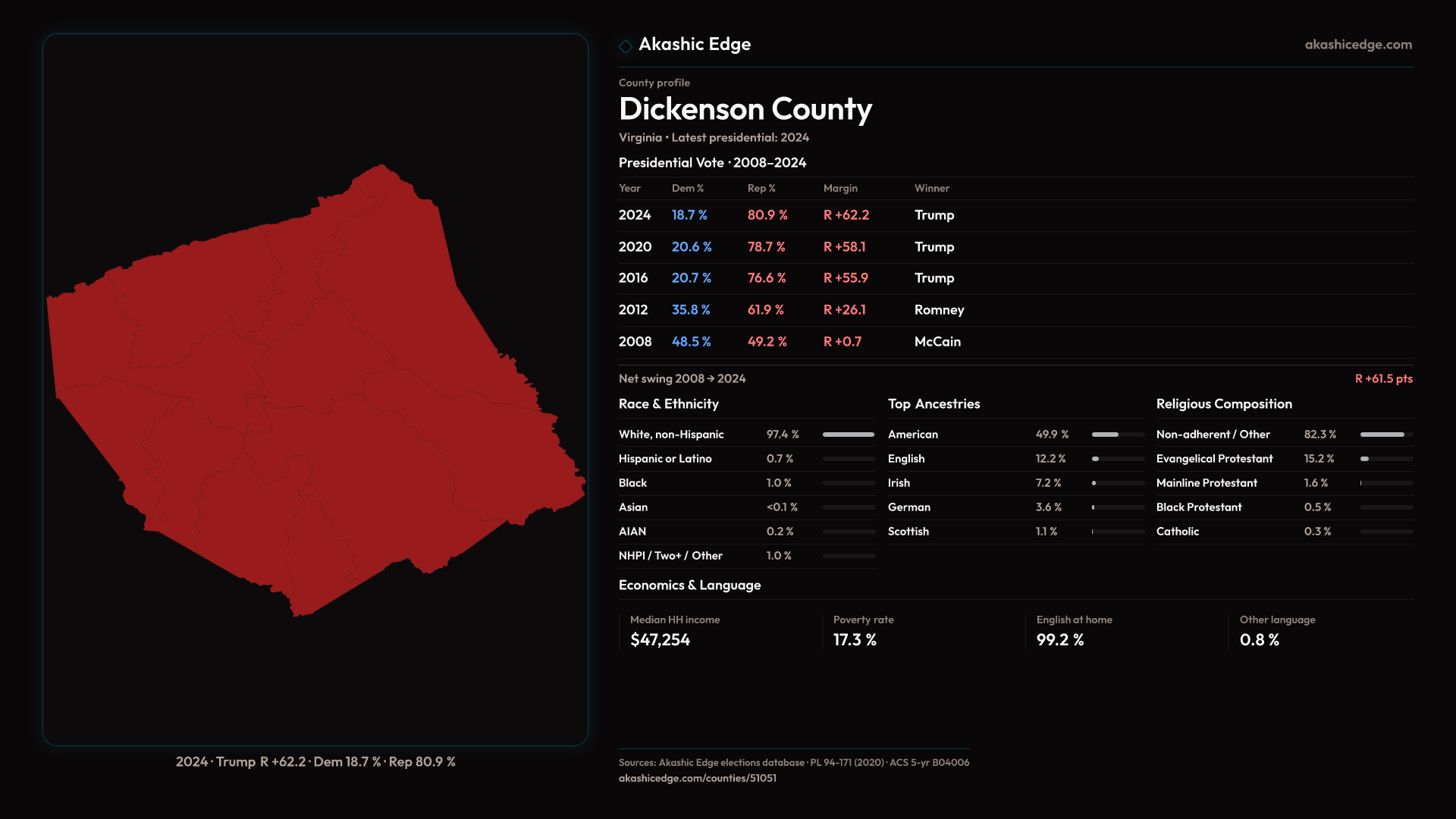Click the 2012 Romney winner entry
This screenshot has height=819, width=1456.
pyautogui.click(x=938, y=310)
